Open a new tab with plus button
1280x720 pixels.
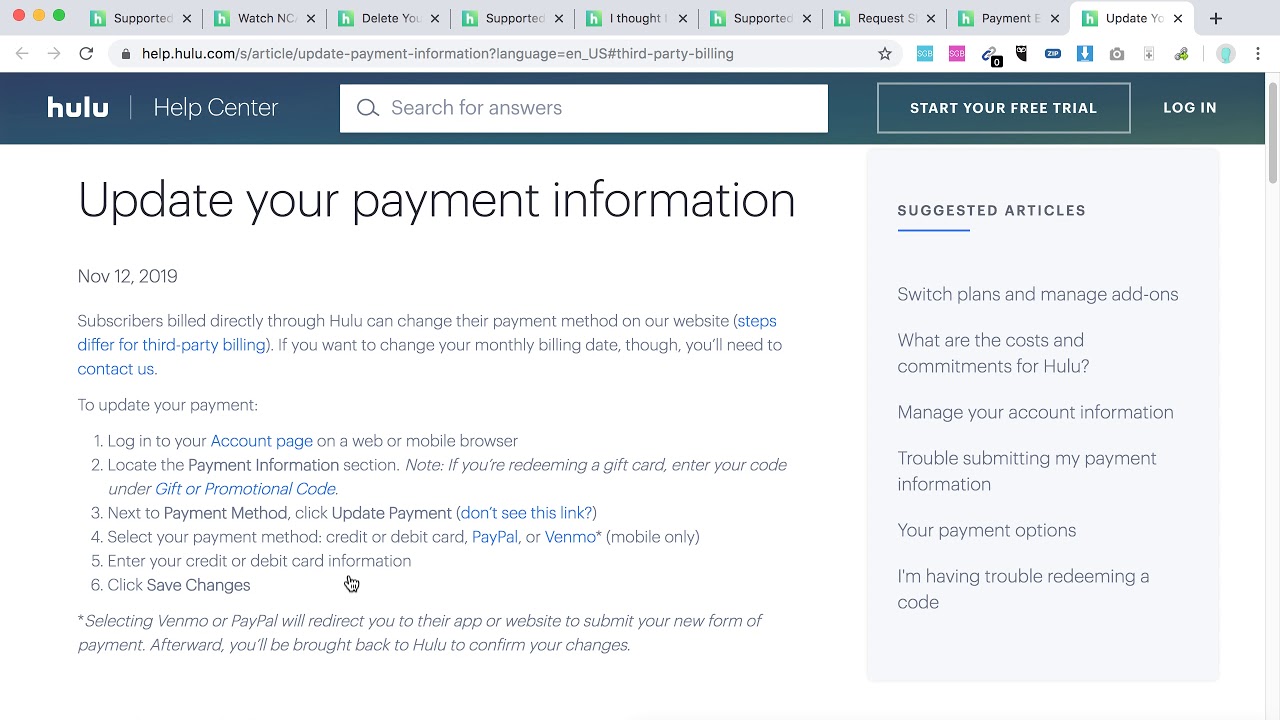point(1216,18)
